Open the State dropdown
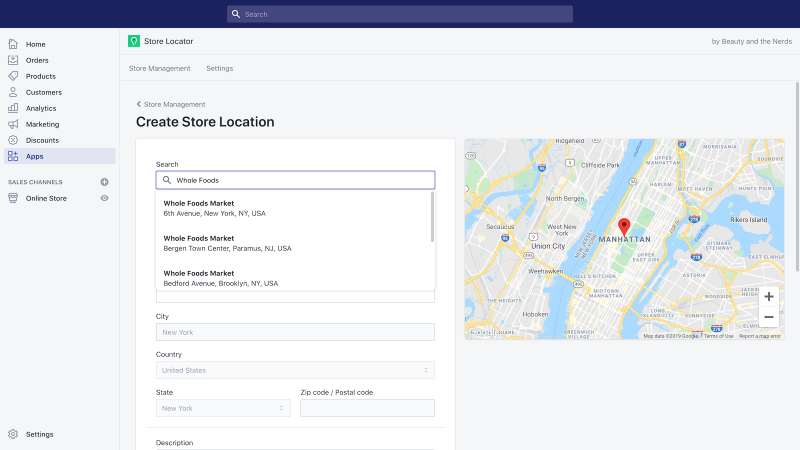The width and height of the screenshot is (800, 450). click(x=223, y=408)
